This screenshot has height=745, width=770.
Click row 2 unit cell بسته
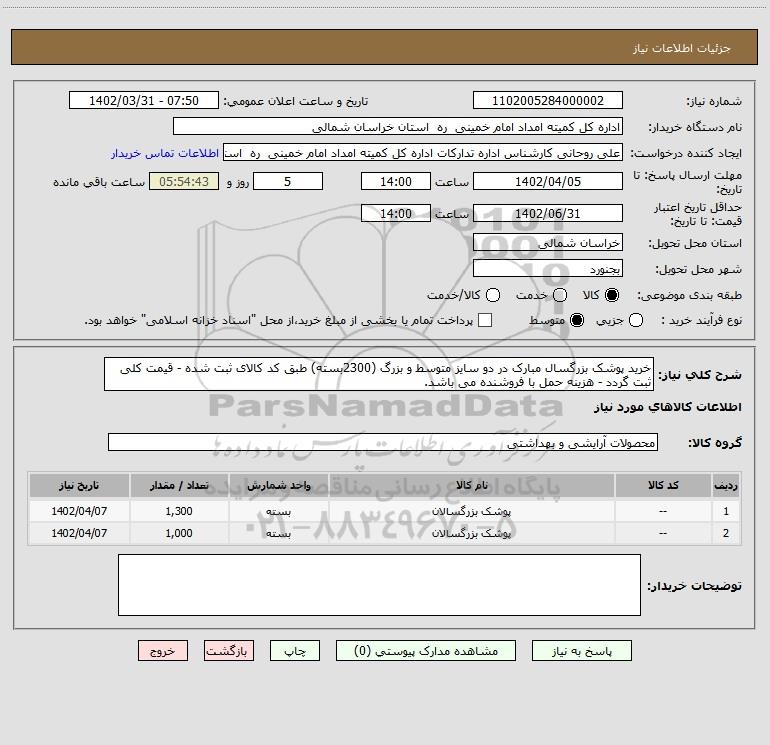pos(278,533)
